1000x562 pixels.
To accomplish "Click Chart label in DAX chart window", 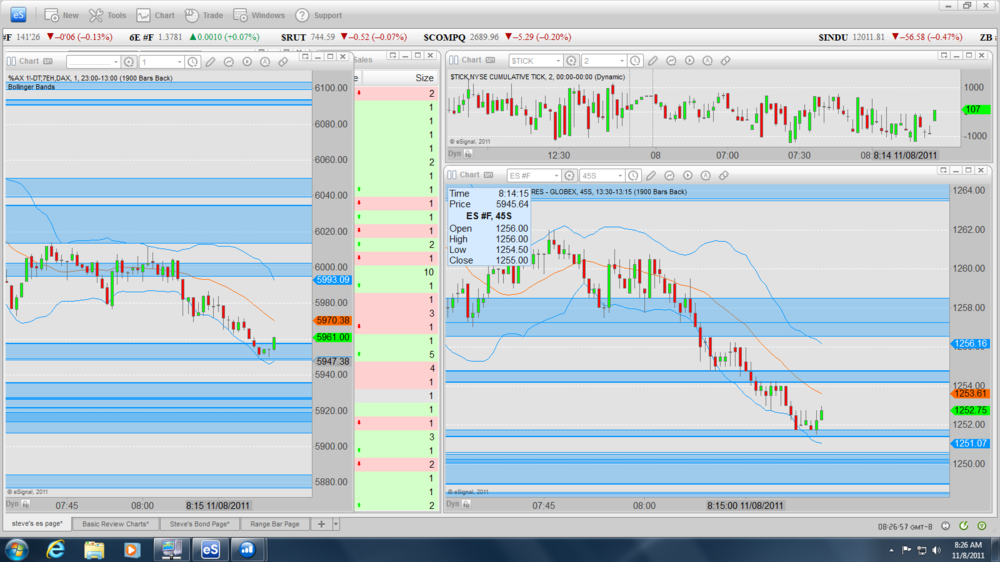I will [x=29, y=61].
